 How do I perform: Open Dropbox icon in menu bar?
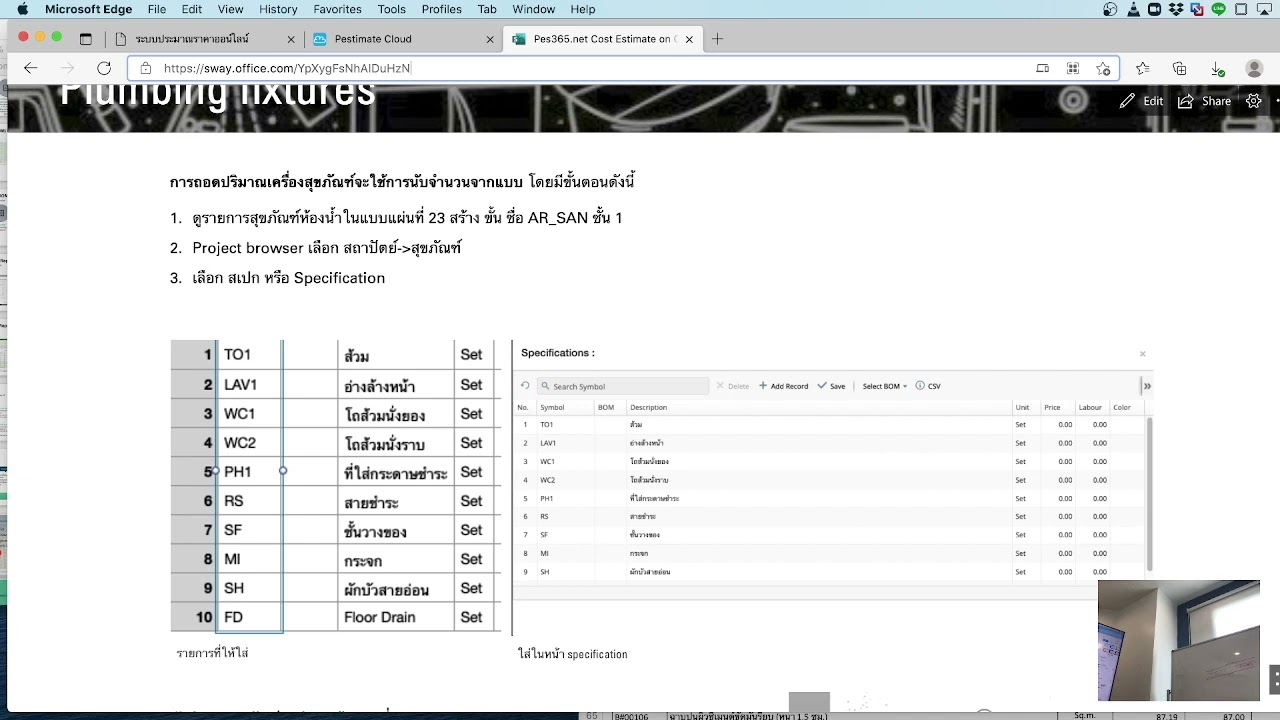(1176, 9)
